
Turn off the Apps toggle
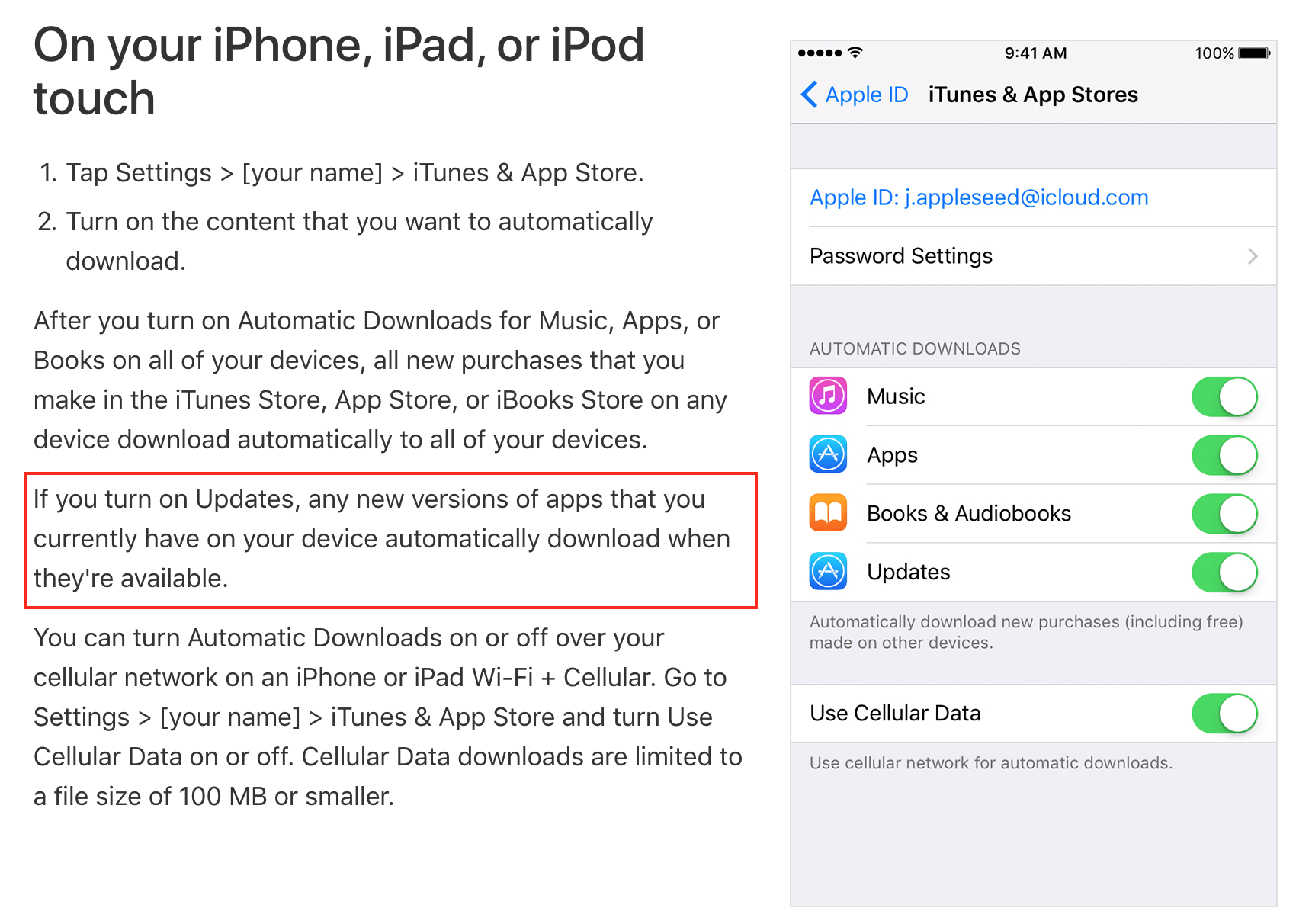click(x=1224, y=456)
